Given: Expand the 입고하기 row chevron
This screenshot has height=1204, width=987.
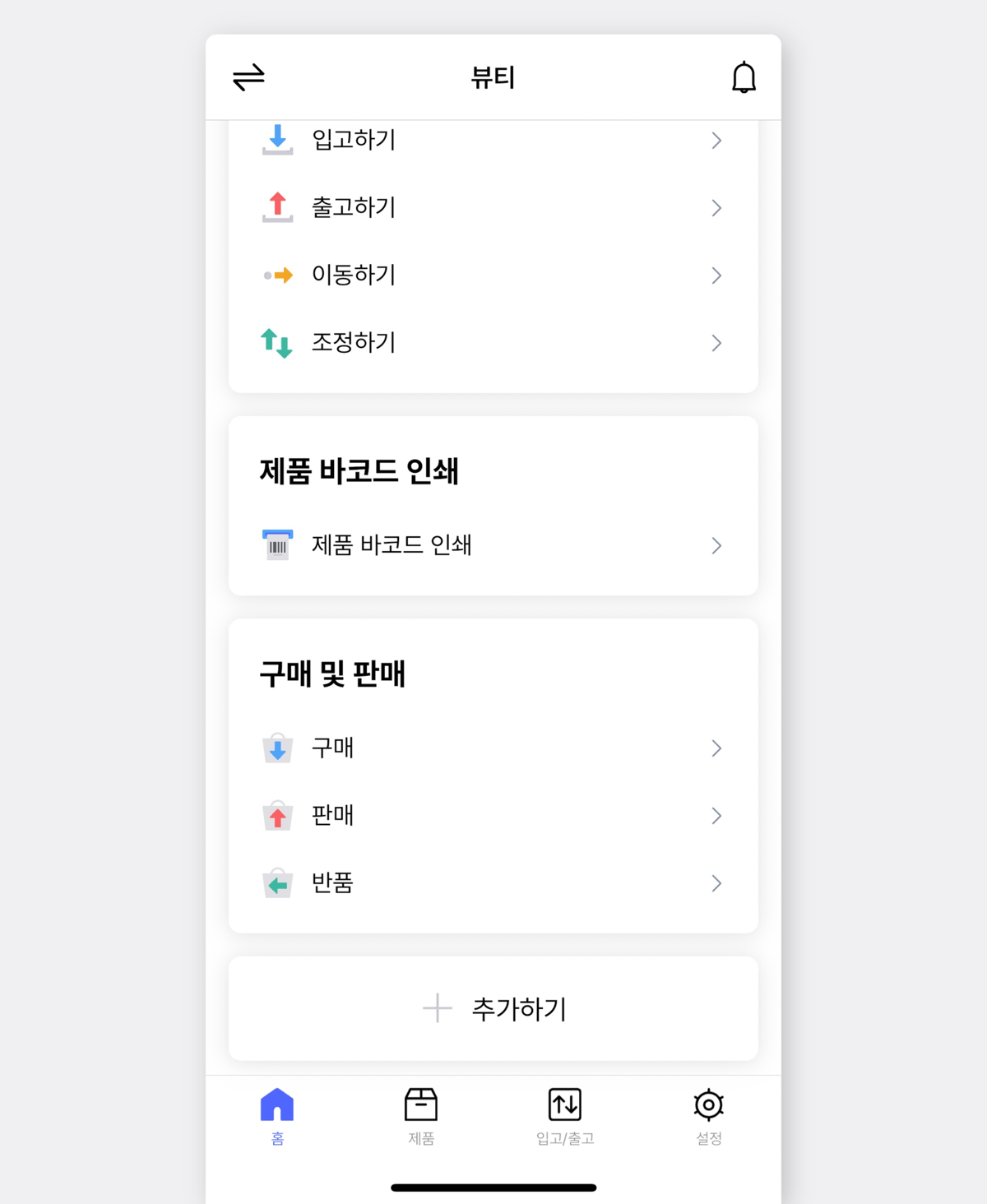Looking at the screenshot, I should pos(716,141).
